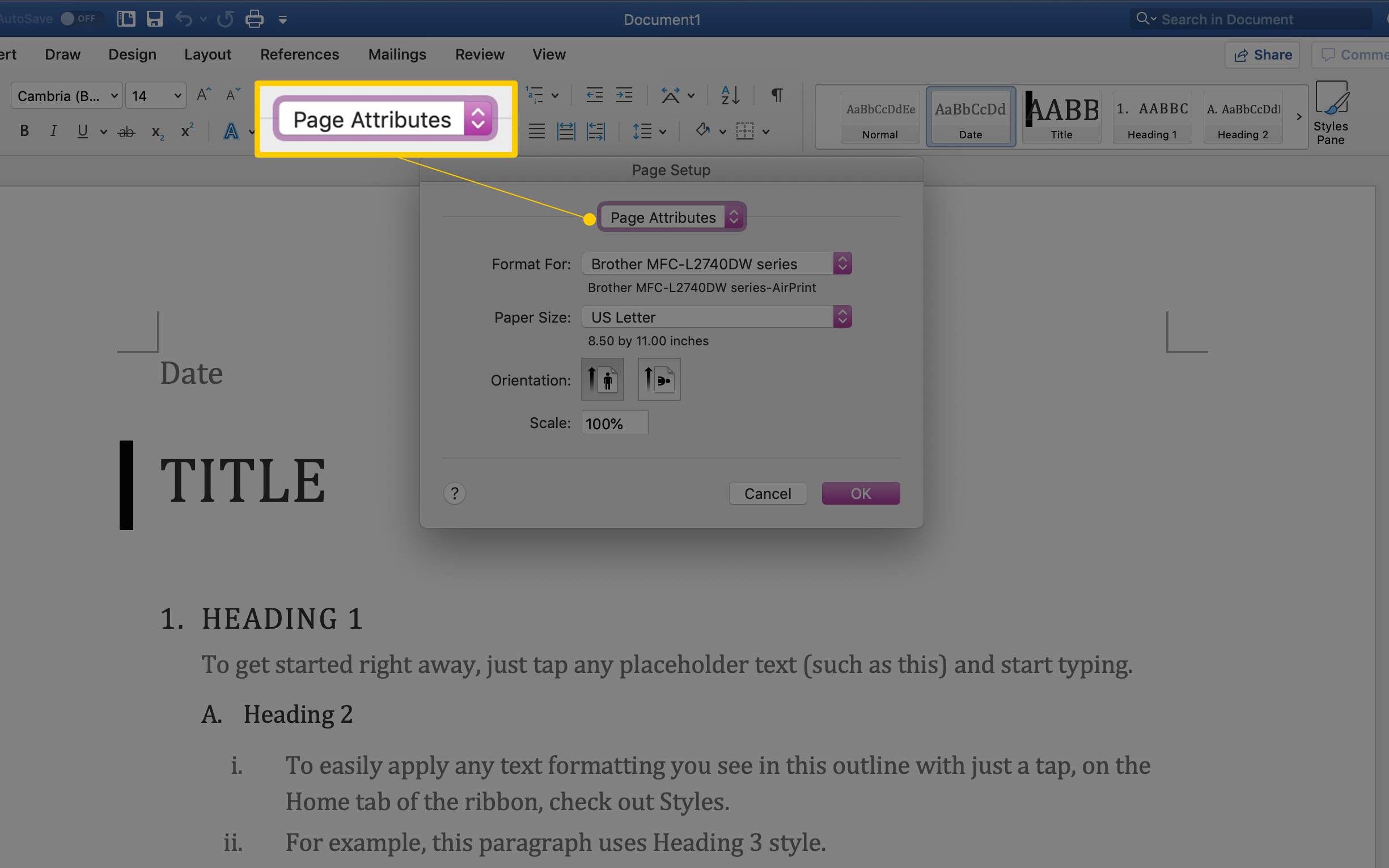Viewport: 1389px width, 868px height.
Task: Expand the Format For printer dropdown
Action: (x=843, y=263)
